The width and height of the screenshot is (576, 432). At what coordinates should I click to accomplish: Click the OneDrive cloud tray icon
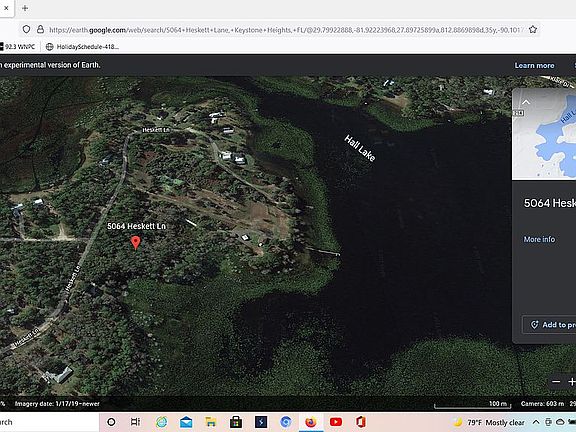pyautogui.click(x=560, y=422)
